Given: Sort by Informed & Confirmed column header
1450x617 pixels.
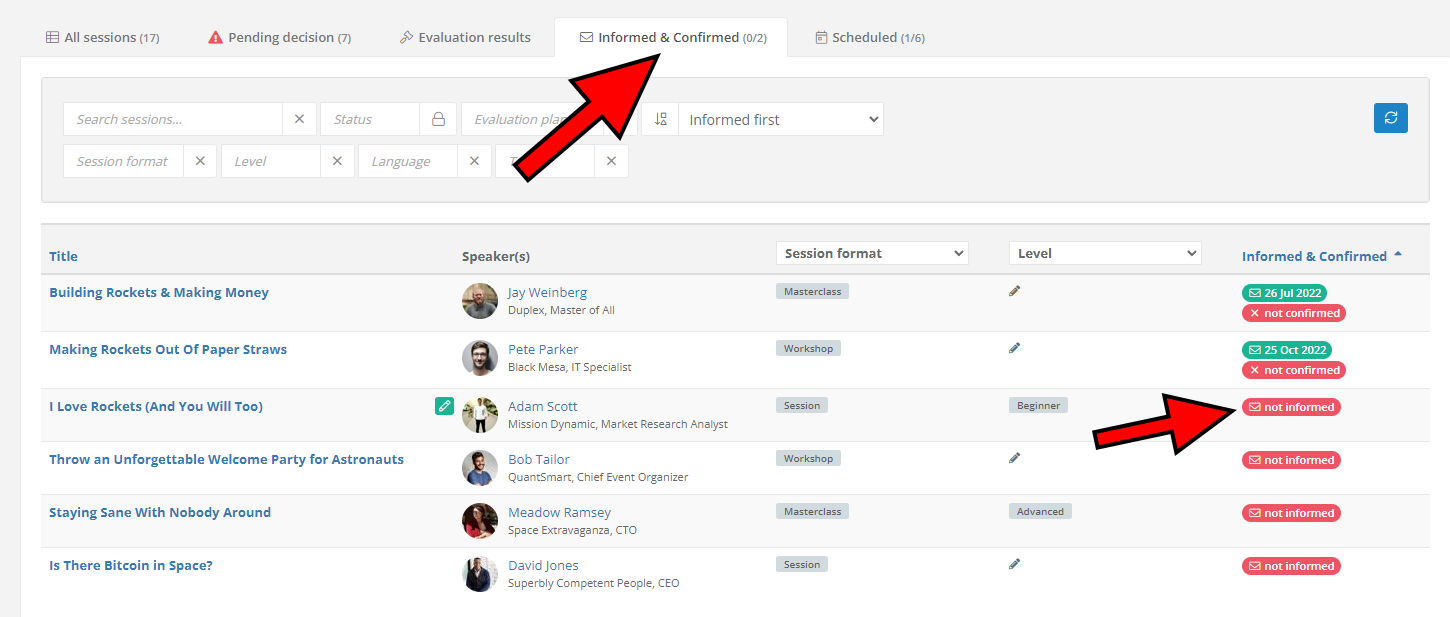Looking at the screenshot, I should tap(1314, 256).
